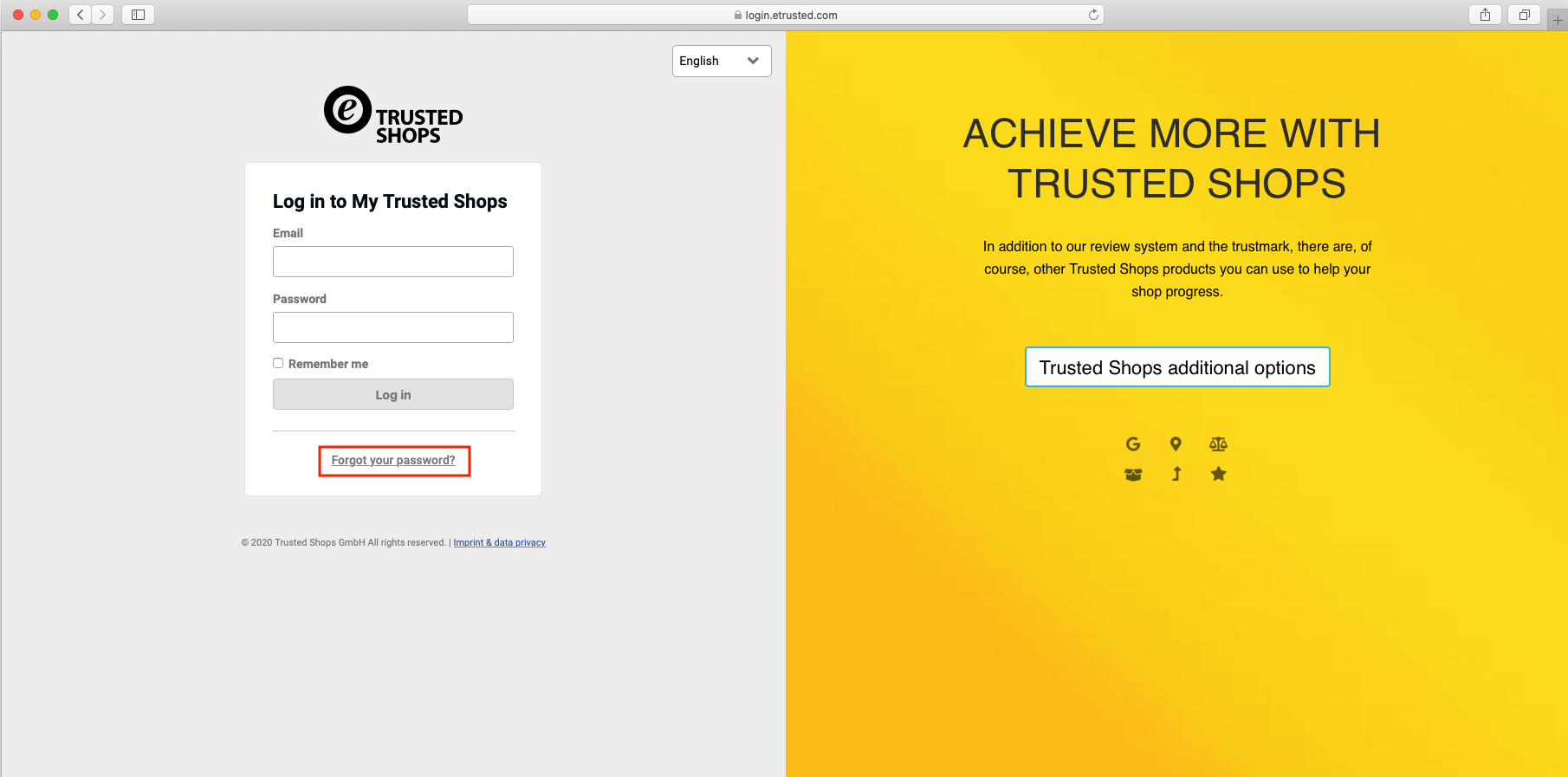Minimize the Safari window with the yellow button
Image resolution: width=1568 pixels, height=777 pixels.
tap(36, 15)
